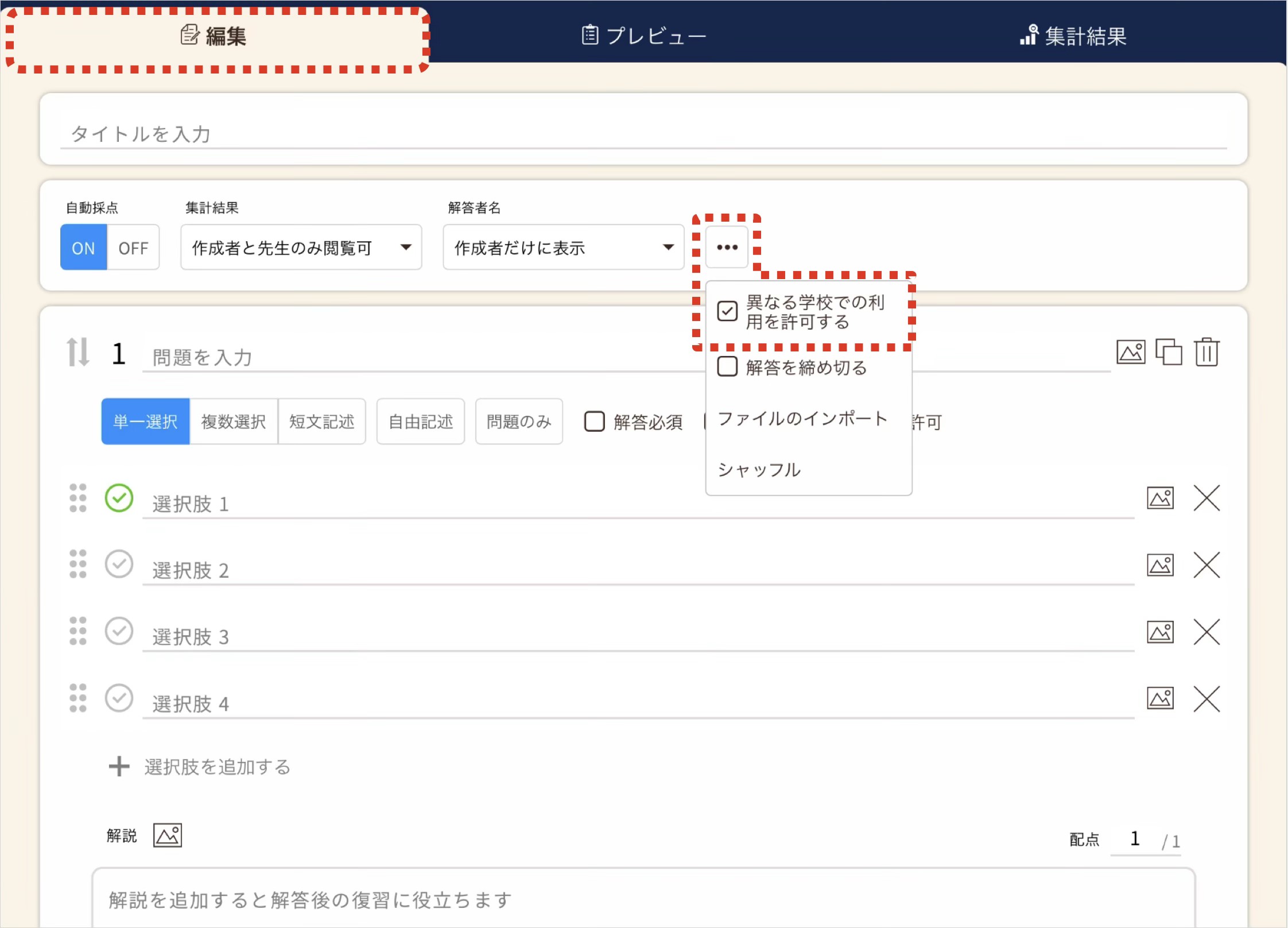Mark 選択肢 1 as correct answer

(x=119, y=498)
